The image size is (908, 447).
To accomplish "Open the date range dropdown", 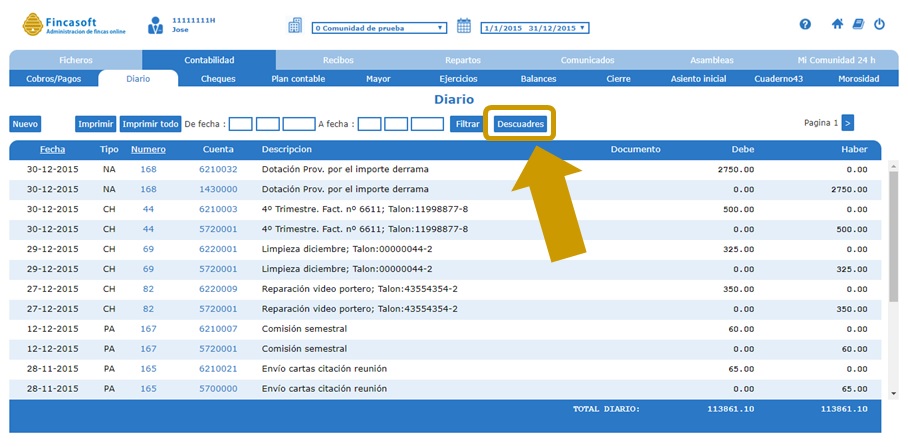I will (x=535, y=28).
